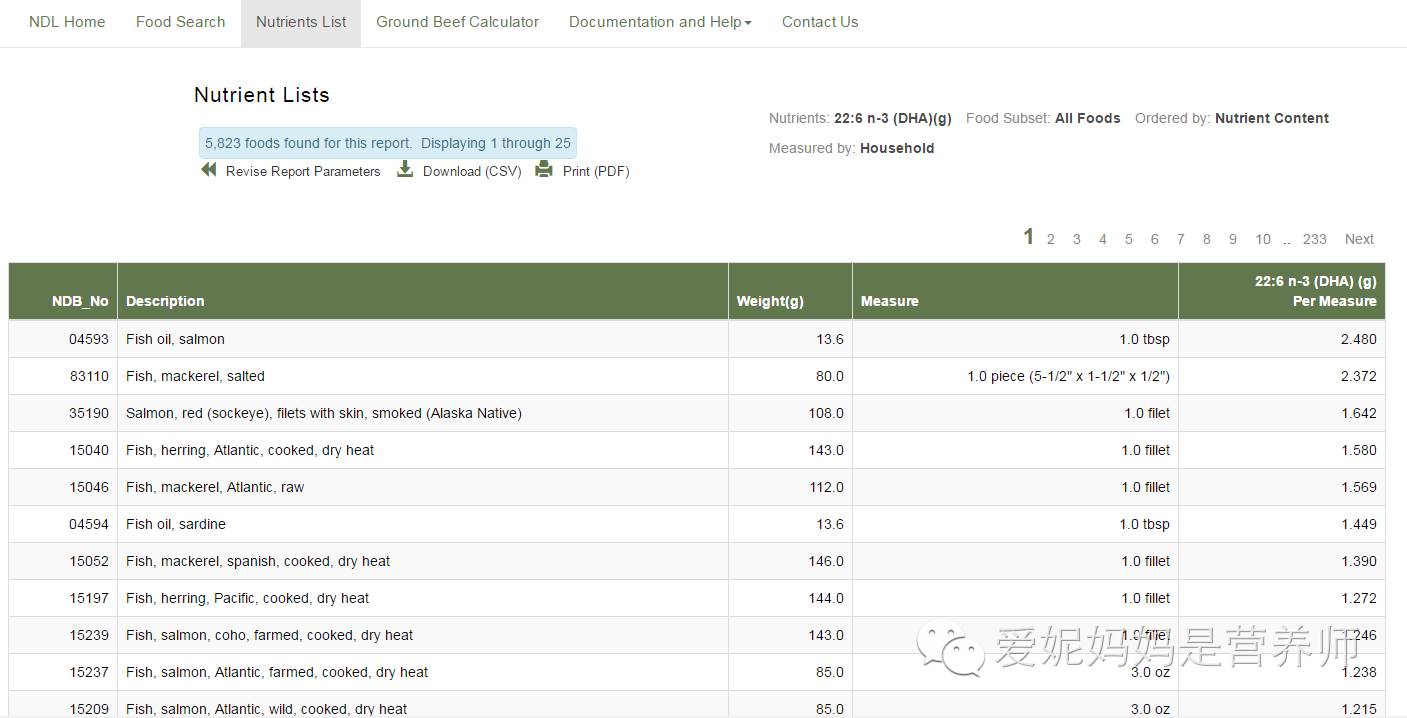
Task: Open the Contact Us page
Action: coord(820,22)
